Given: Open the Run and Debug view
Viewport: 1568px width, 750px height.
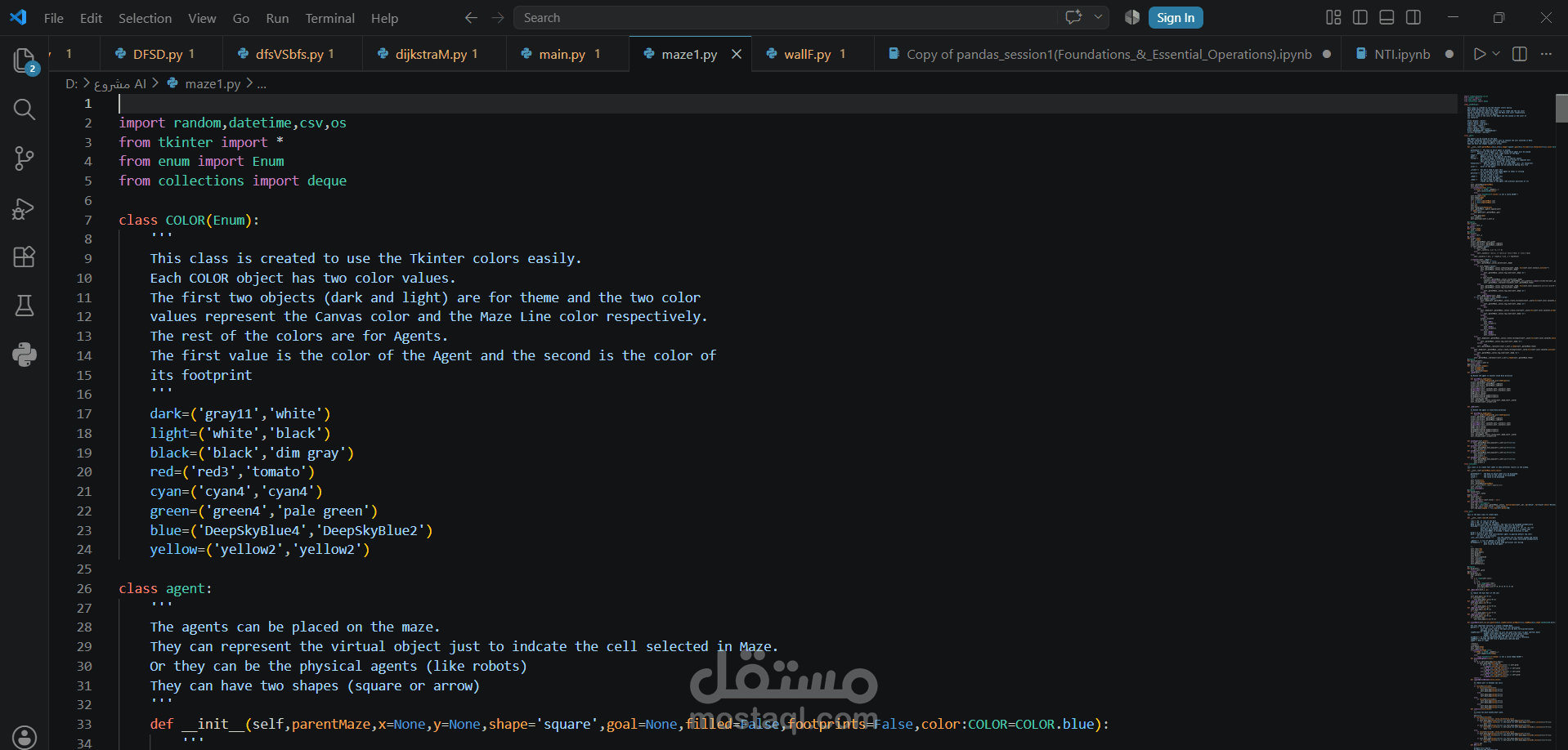Looking at the screenshot, I should point(25,208).
